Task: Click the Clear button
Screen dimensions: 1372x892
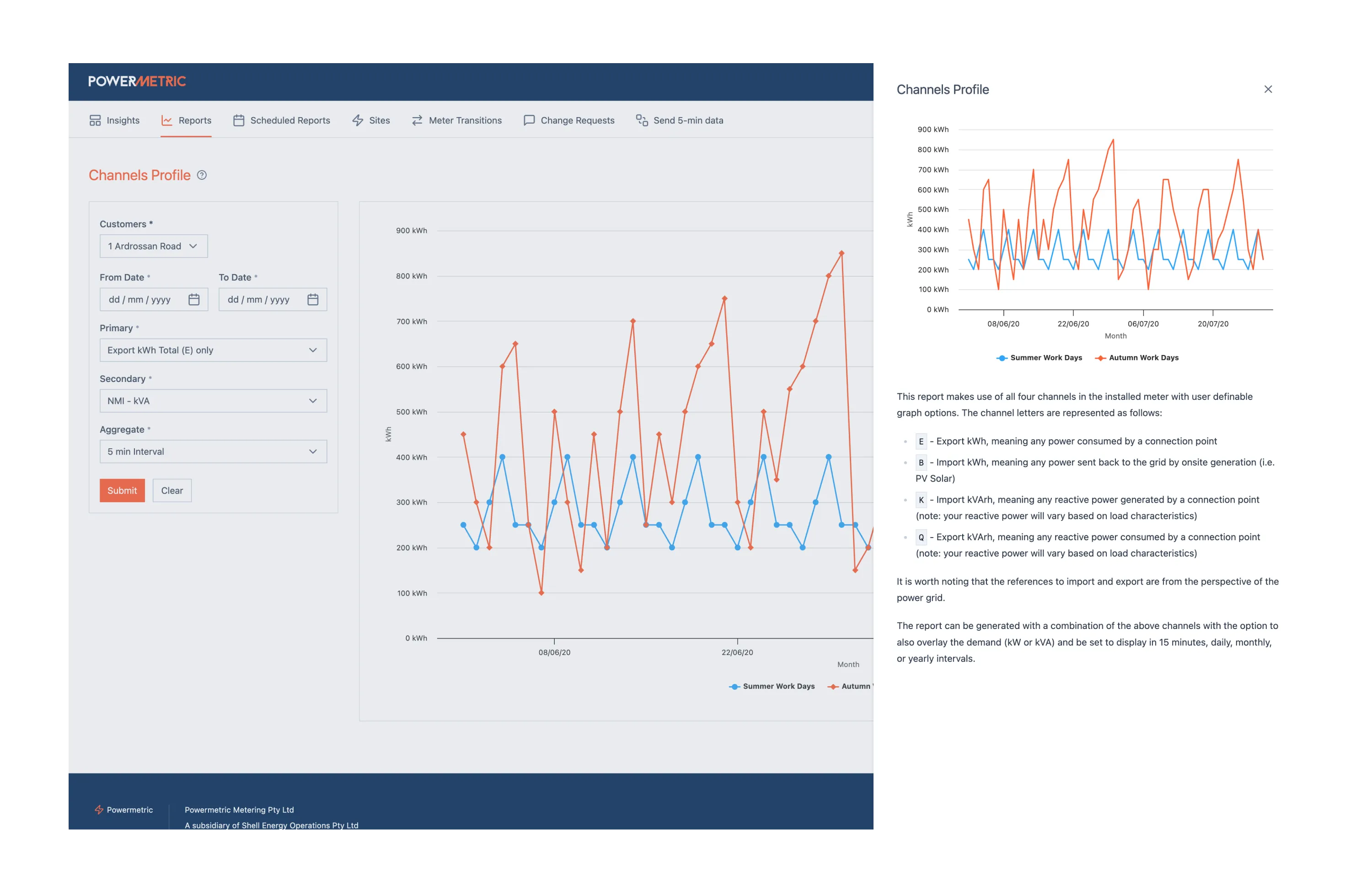Action: 172,491
